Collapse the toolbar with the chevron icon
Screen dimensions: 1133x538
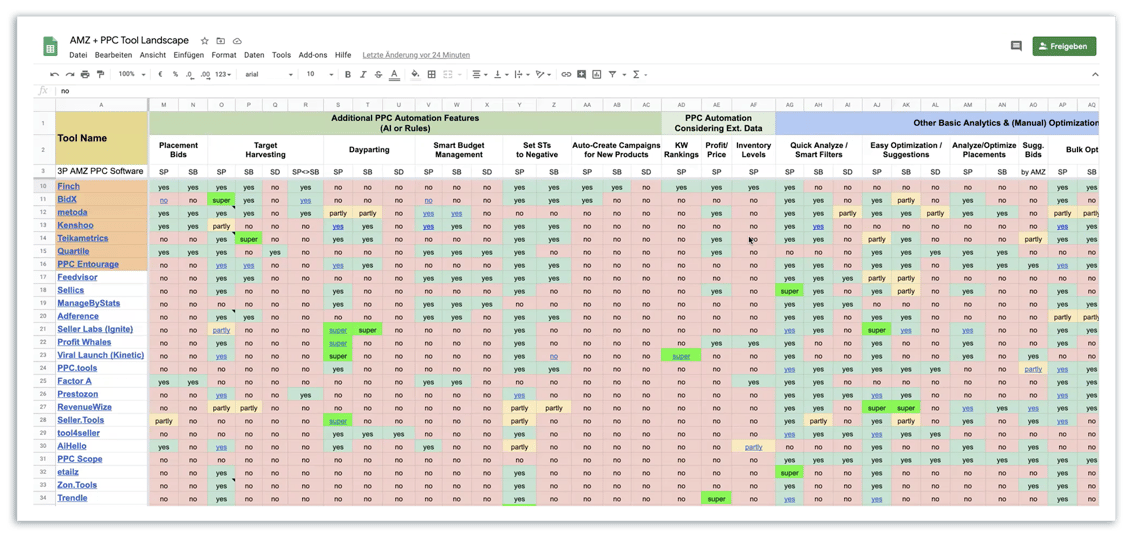(1095, 74)
